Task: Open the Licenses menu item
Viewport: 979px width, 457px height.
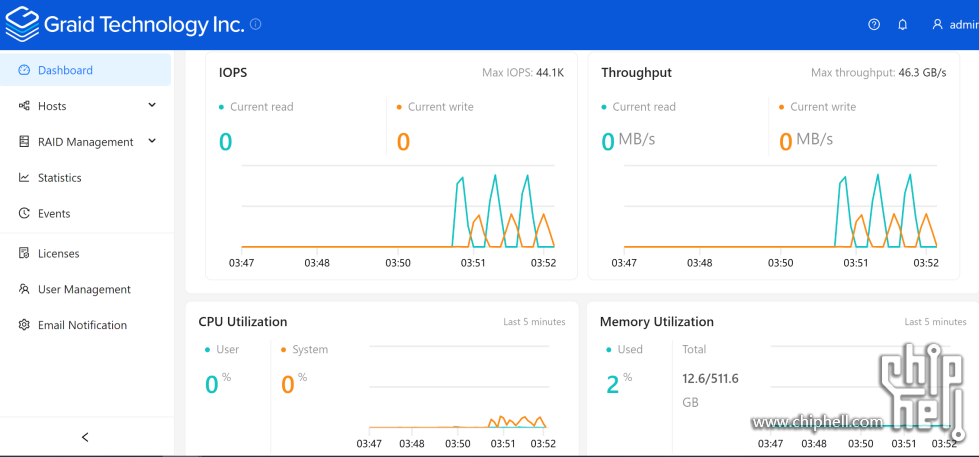Action: [x=58, y=254]
